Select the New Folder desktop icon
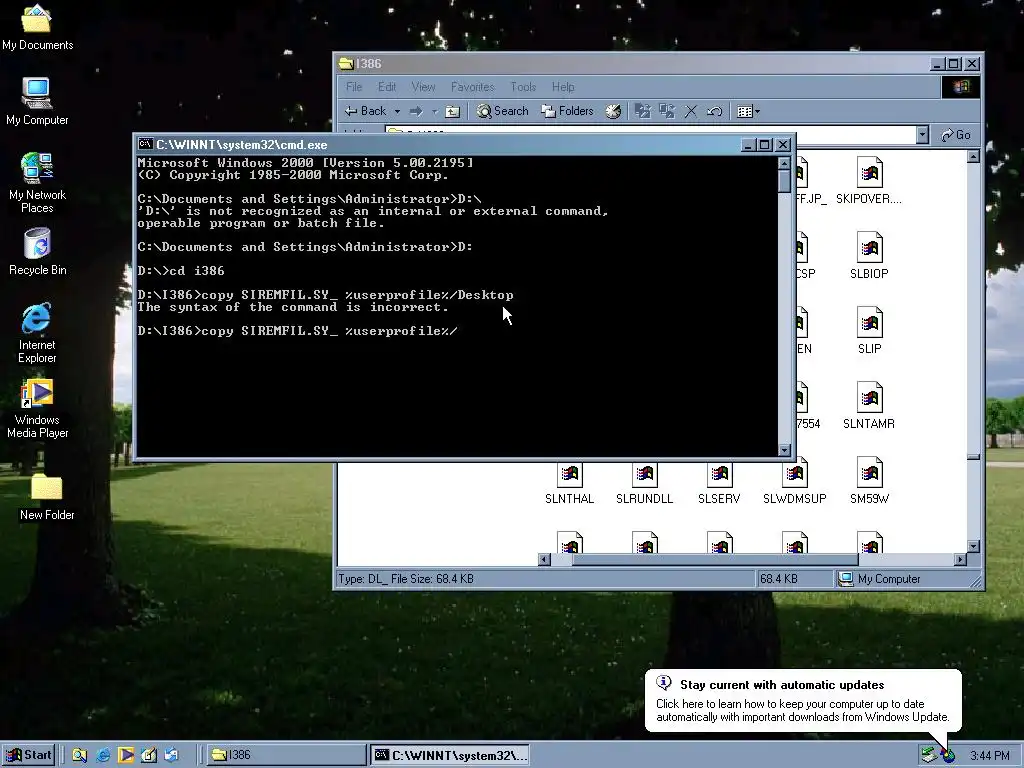1024x768 pixels. (x=46, y=497)
